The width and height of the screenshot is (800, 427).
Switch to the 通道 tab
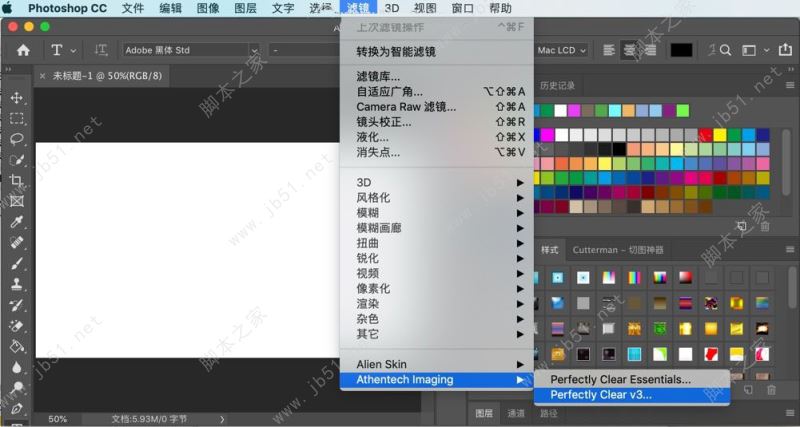click(516, 413)
